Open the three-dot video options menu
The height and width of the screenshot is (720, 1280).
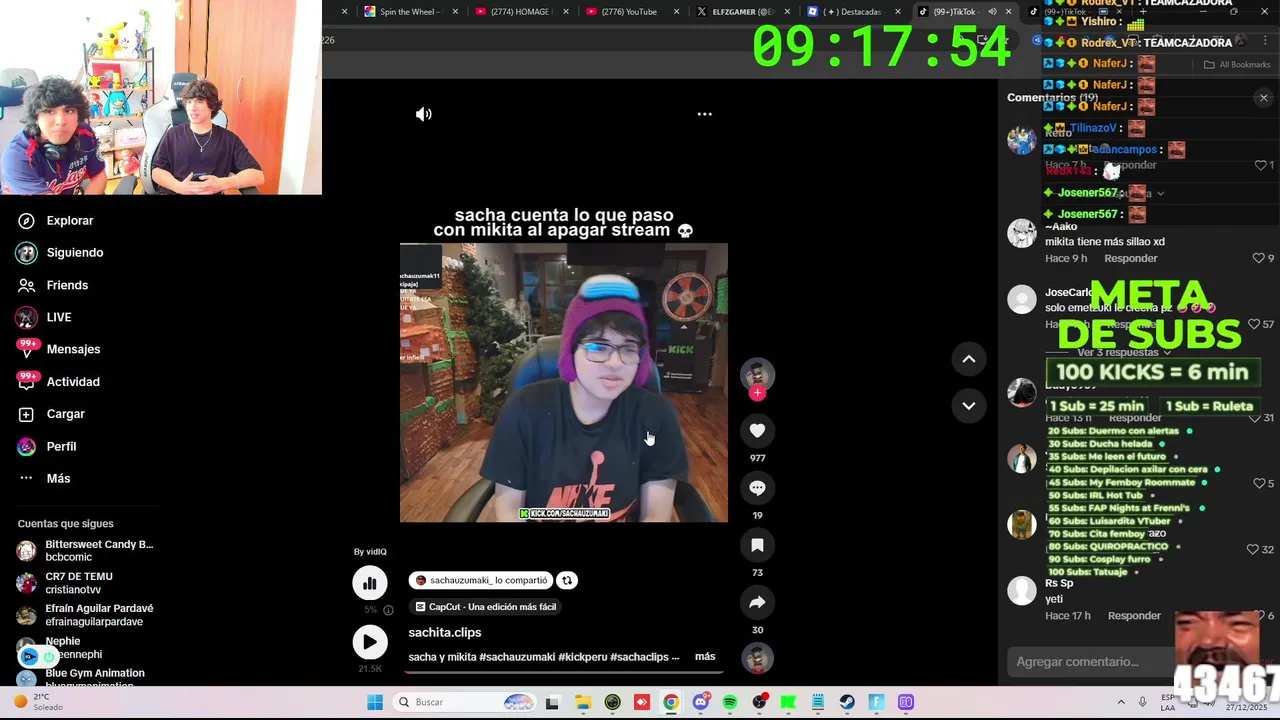point(704,114)
